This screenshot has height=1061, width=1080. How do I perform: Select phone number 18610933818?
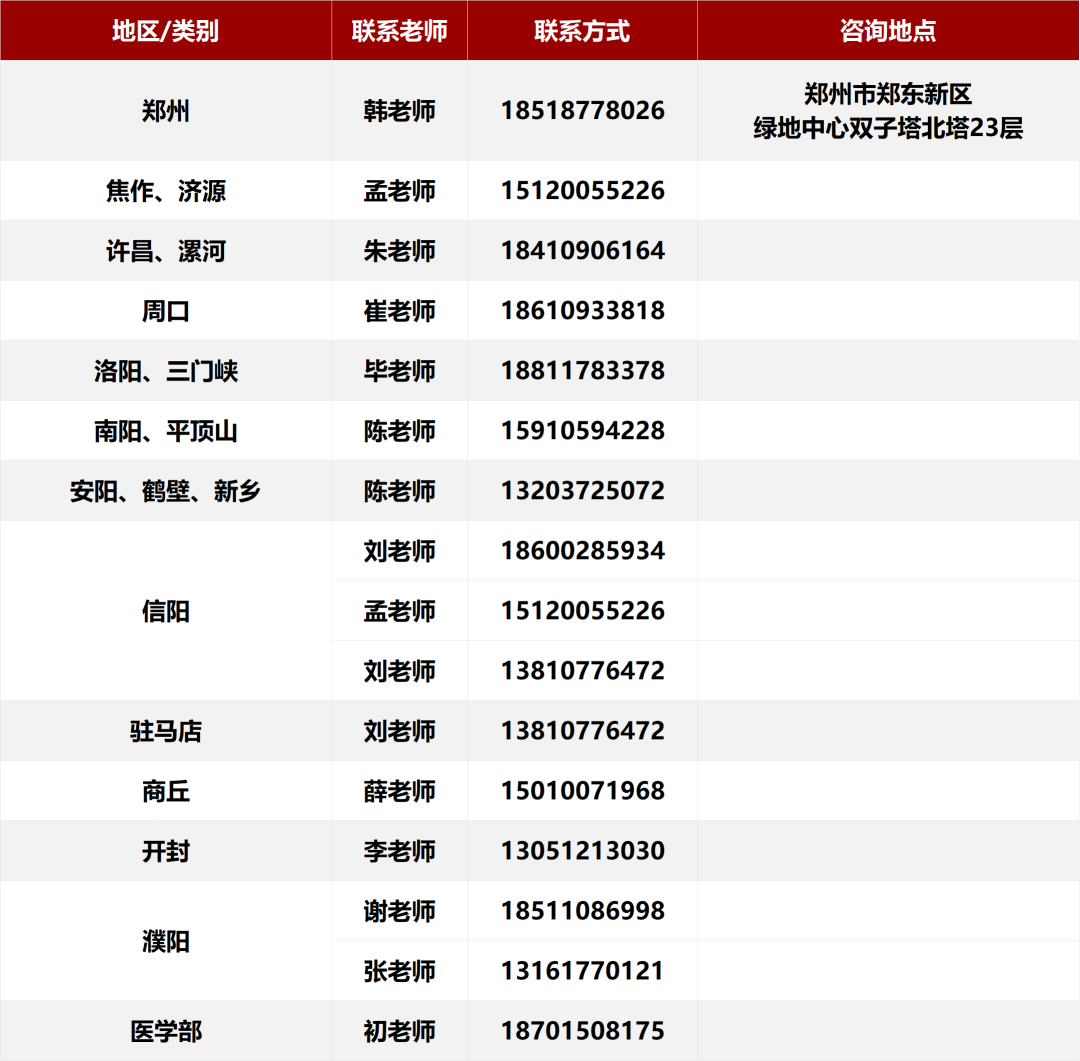583,310
